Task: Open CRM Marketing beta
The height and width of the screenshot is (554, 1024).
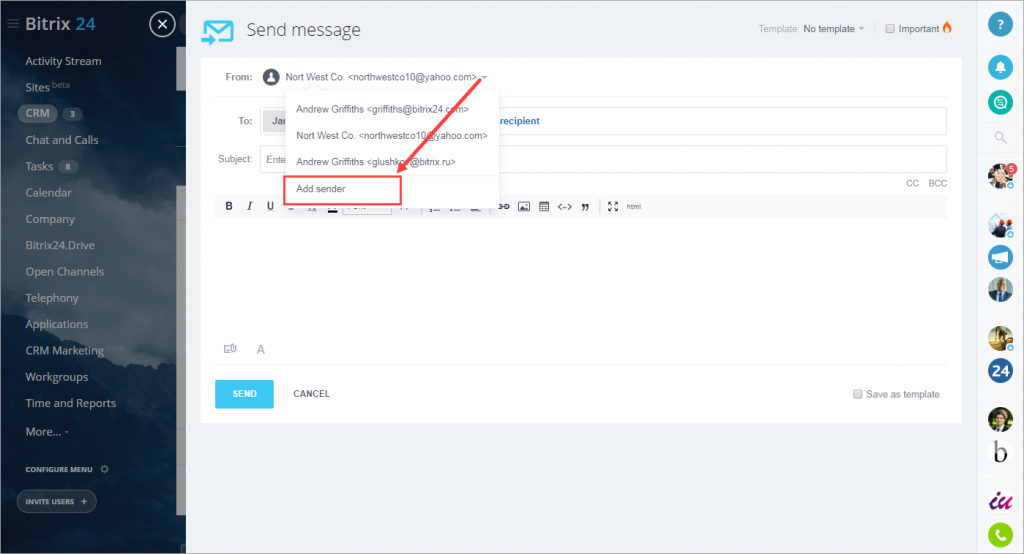Action: 74,350
